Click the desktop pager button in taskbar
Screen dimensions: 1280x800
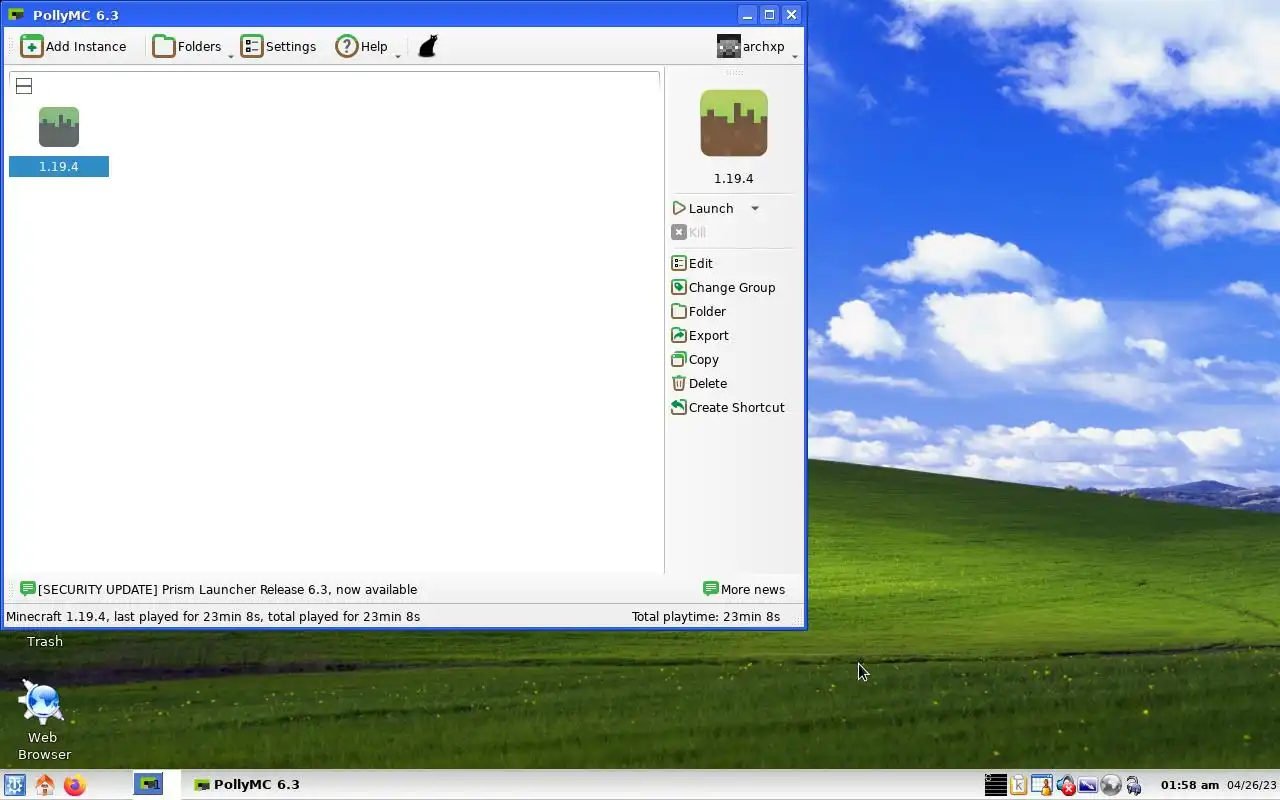(148, 785)
